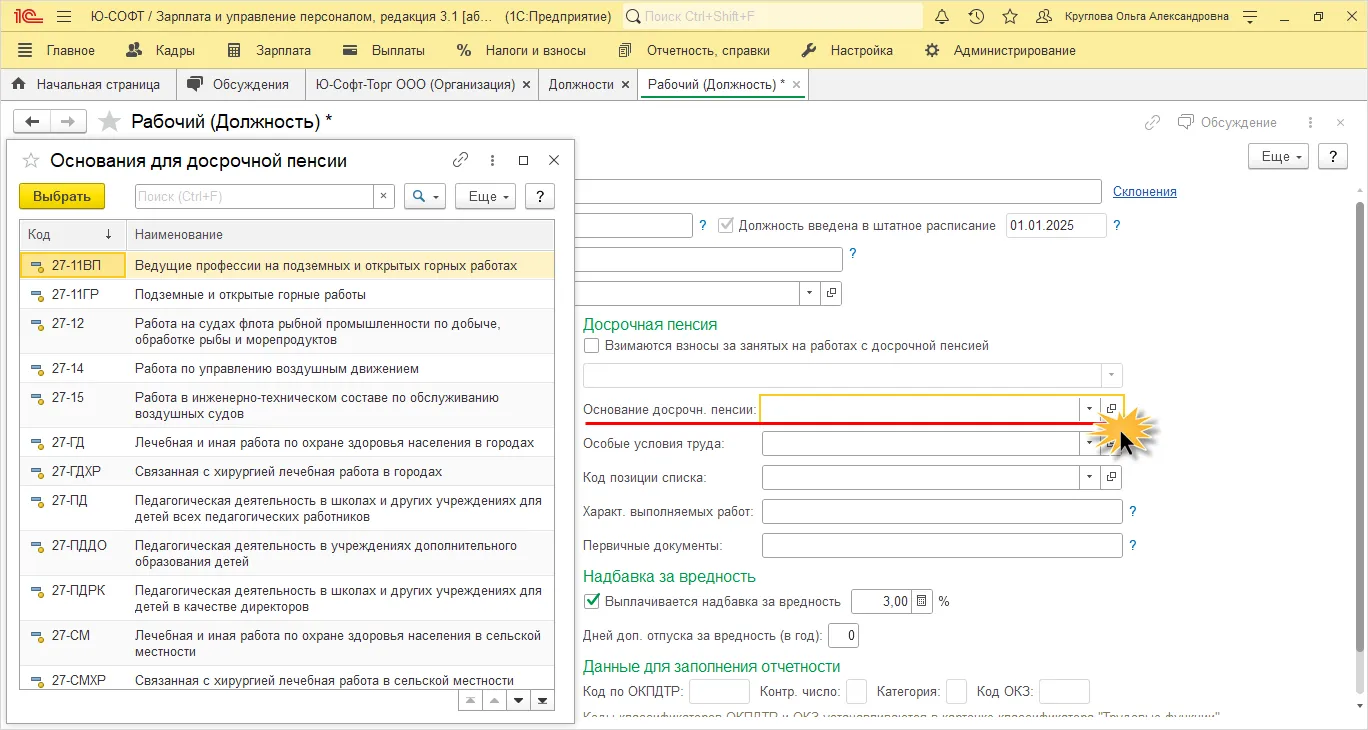The image size is (1368, 730).
Task: Move down one row arrow in dialog
Action: (518, 700)
